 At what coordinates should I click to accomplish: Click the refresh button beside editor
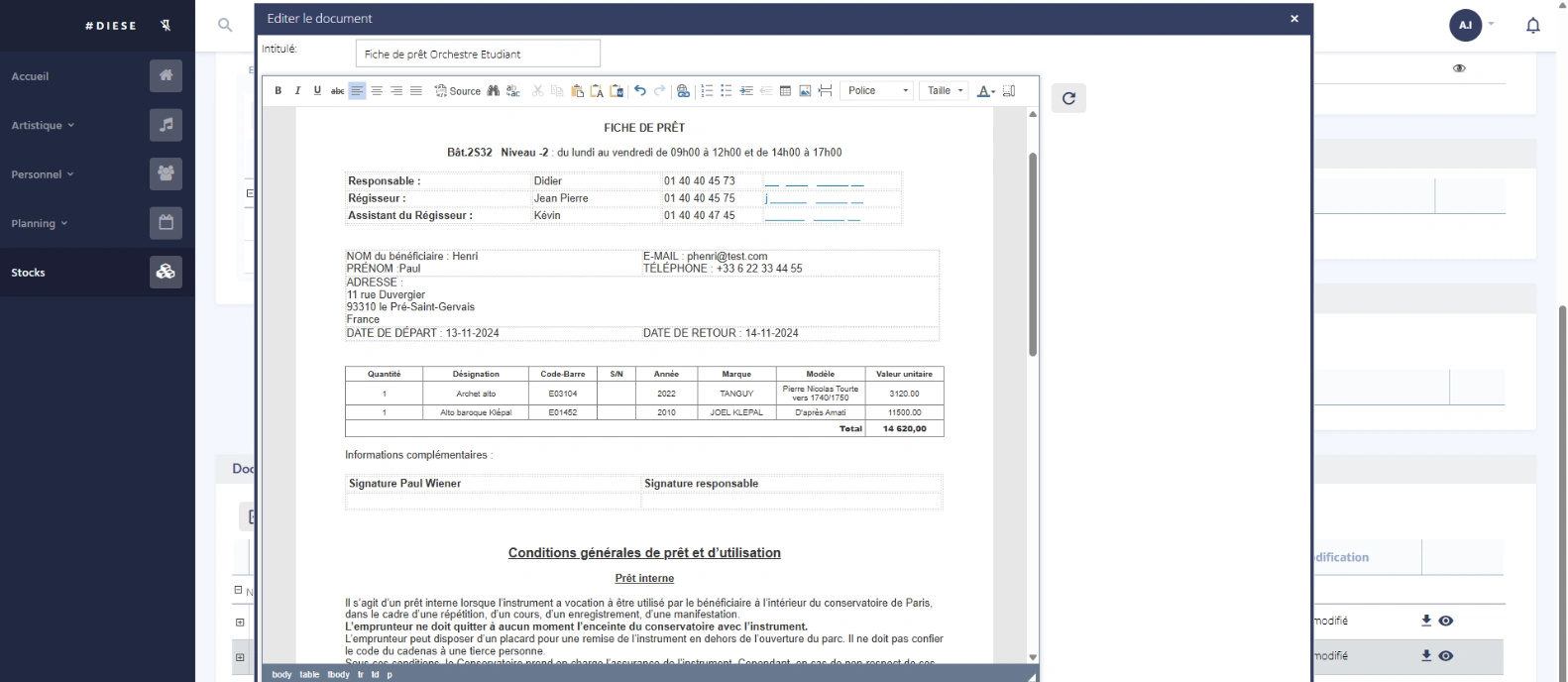[x=1068, y=98]
